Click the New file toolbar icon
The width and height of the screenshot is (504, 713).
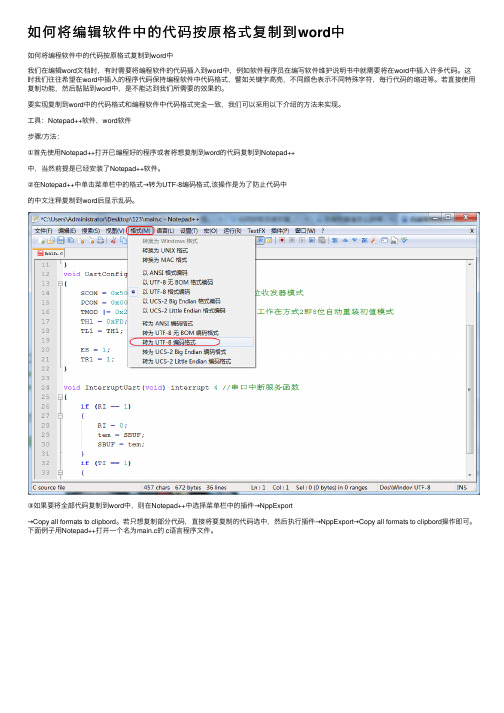click(x=42, y=241)
